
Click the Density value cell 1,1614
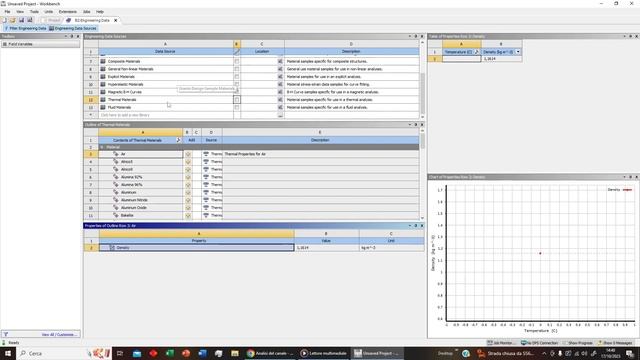click(327, 248)
